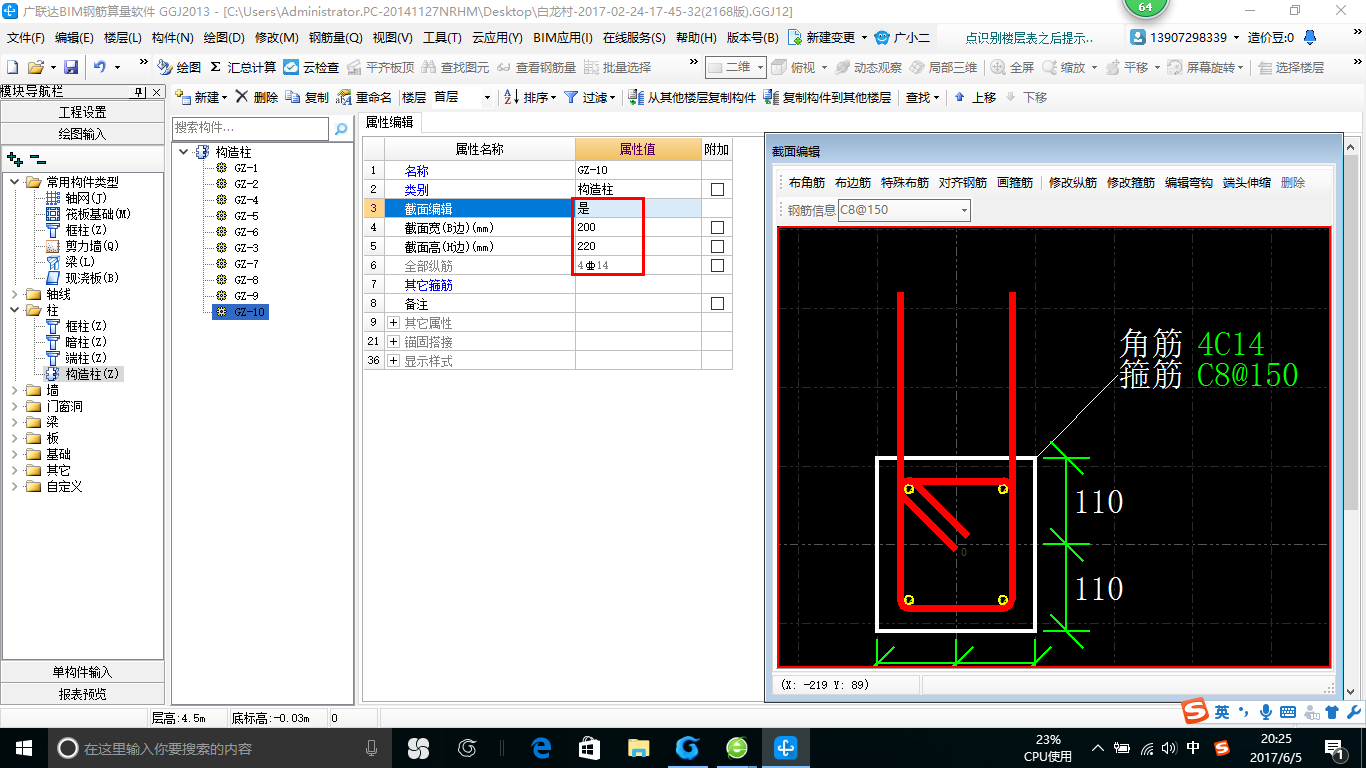Open BIM应用(I) menu
The image size is (1366, 768).
[x=562, y=38]
